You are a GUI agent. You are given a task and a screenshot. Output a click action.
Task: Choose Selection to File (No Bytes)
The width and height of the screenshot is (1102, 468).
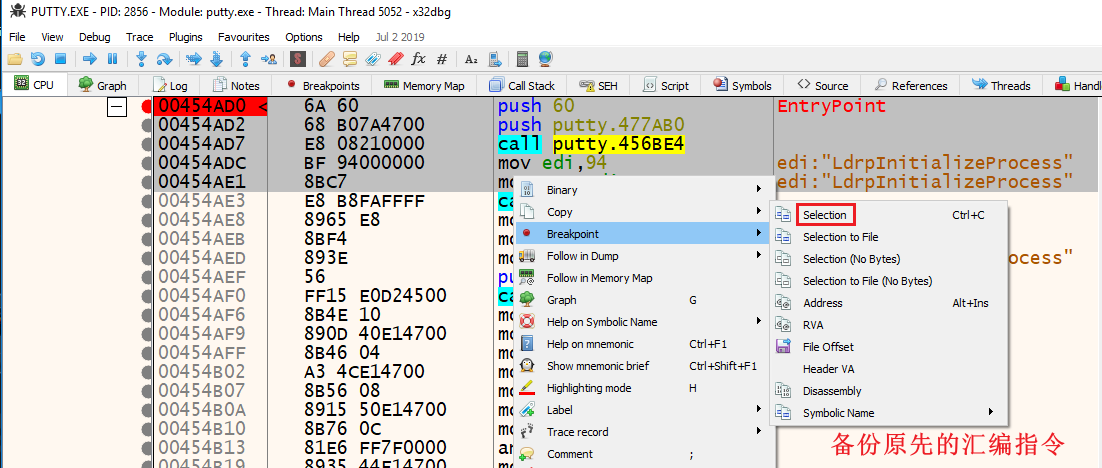888,281
